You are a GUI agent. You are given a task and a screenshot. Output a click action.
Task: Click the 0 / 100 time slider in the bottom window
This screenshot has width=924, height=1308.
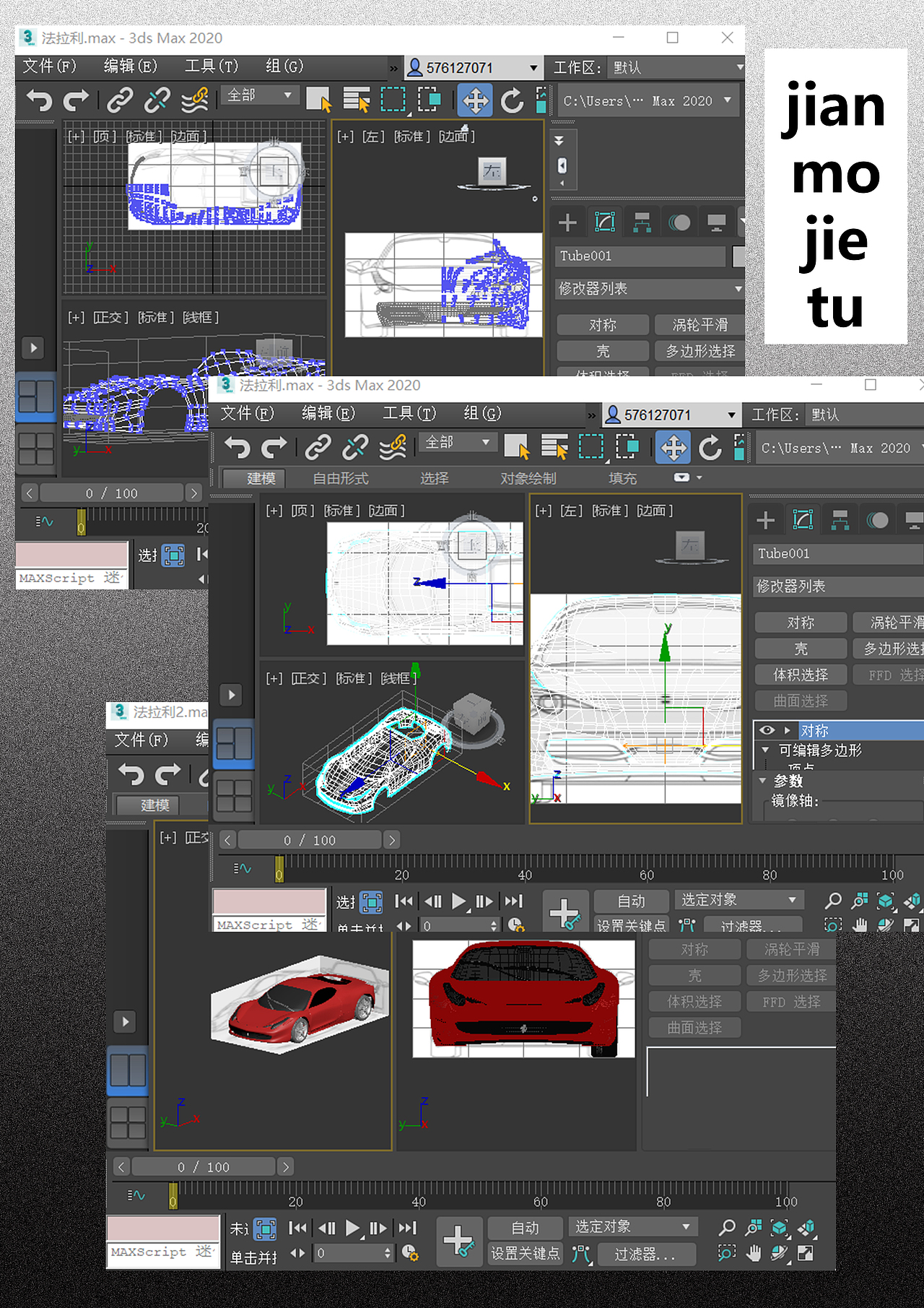click(204, 1166)
